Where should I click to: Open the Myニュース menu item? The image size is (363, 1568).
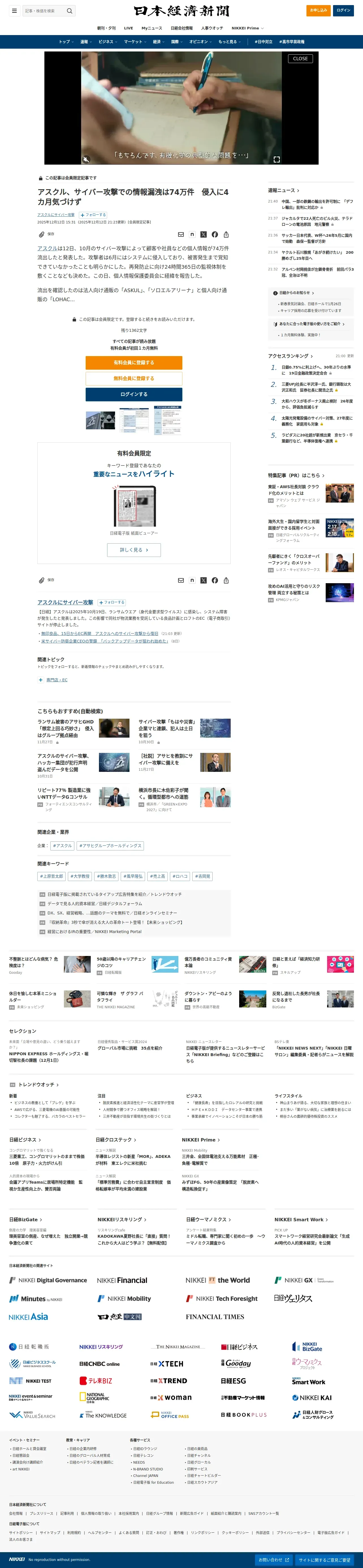coord(152,28)
